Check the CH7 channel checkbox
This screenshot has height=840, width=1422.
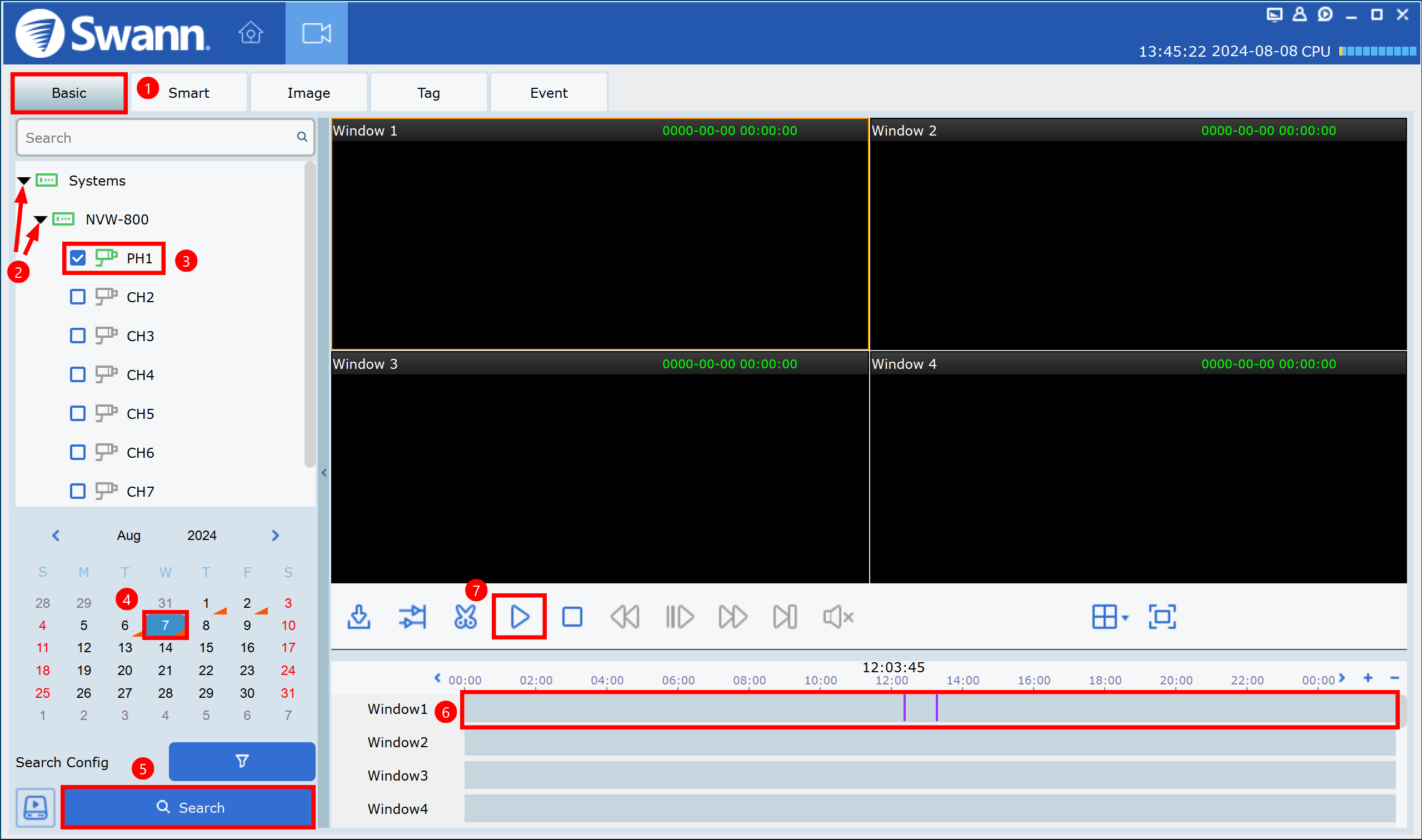[x=78, y=491]
